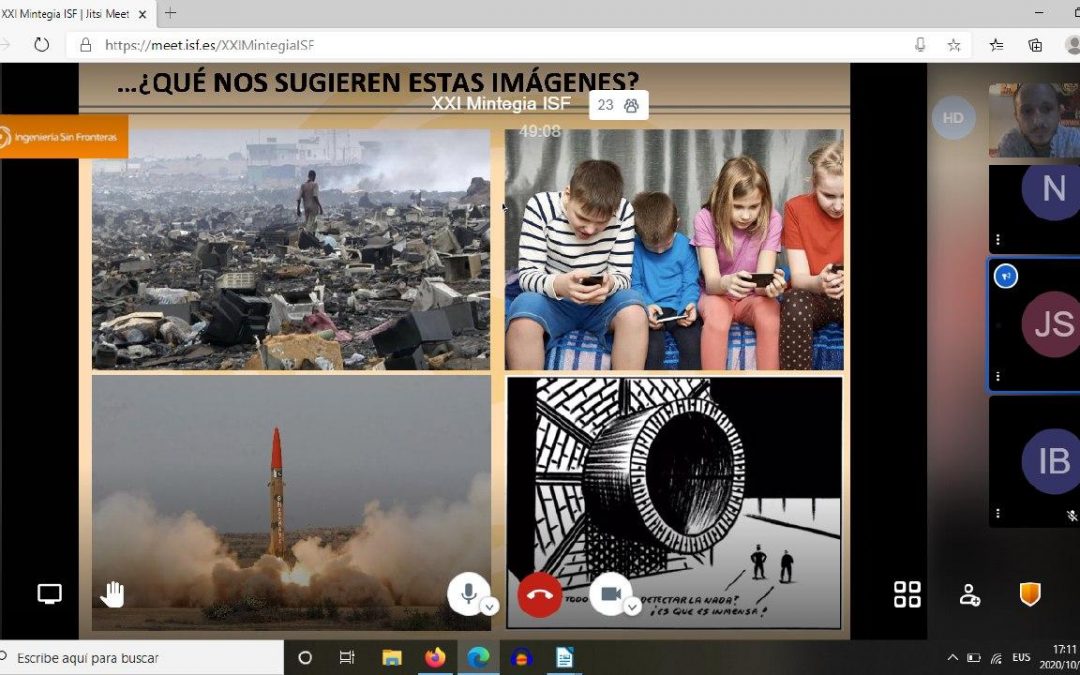Open participant count indicator showing 23

618,105
